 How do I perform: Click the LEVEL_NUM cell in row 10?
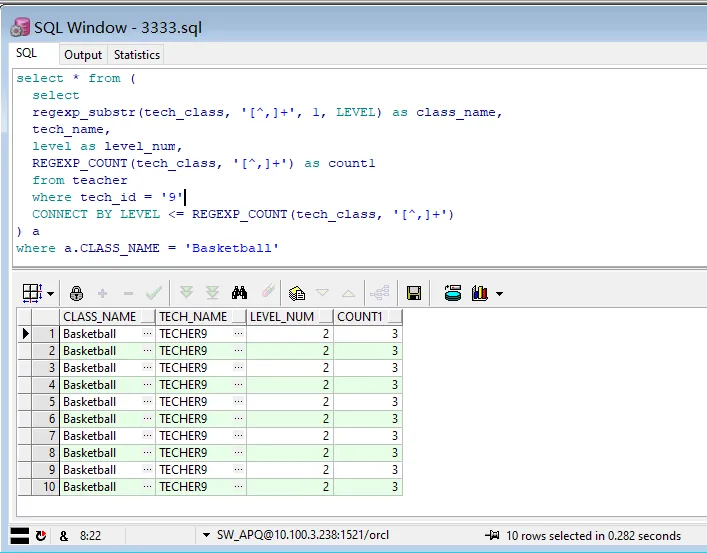point(290,487)
